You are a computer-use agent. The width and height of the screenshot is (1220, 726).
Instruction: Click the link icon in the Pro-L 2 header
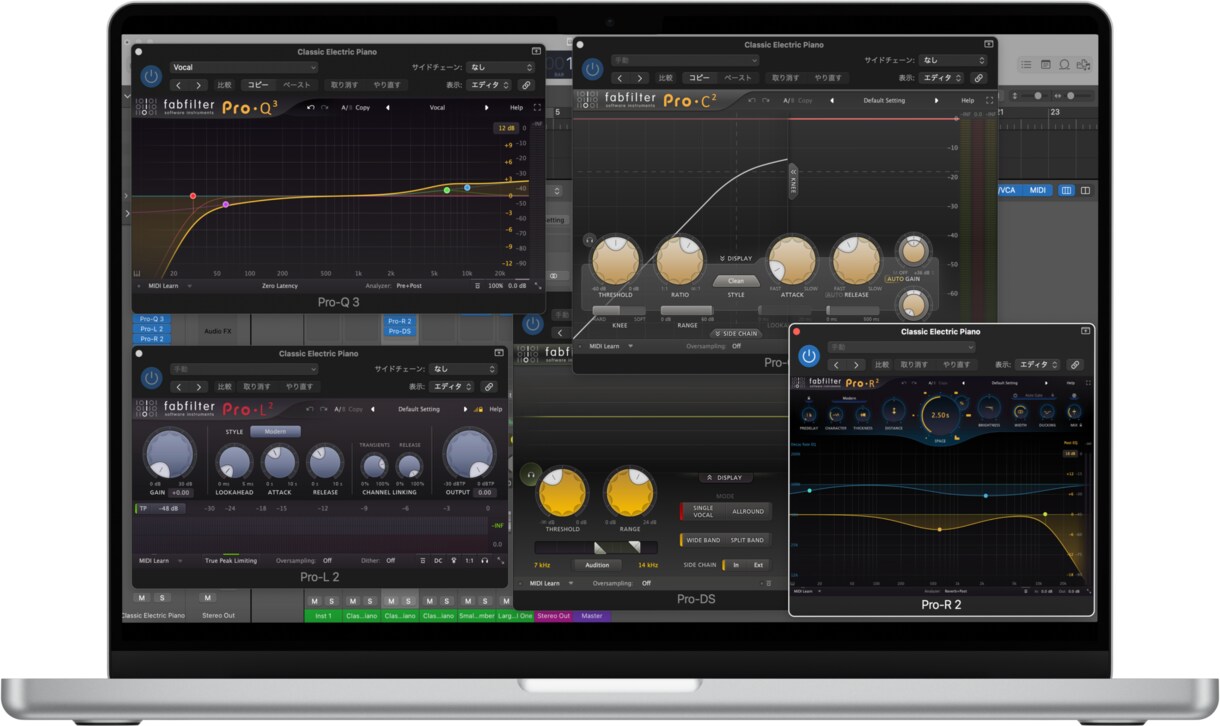[x=489, y=386]
